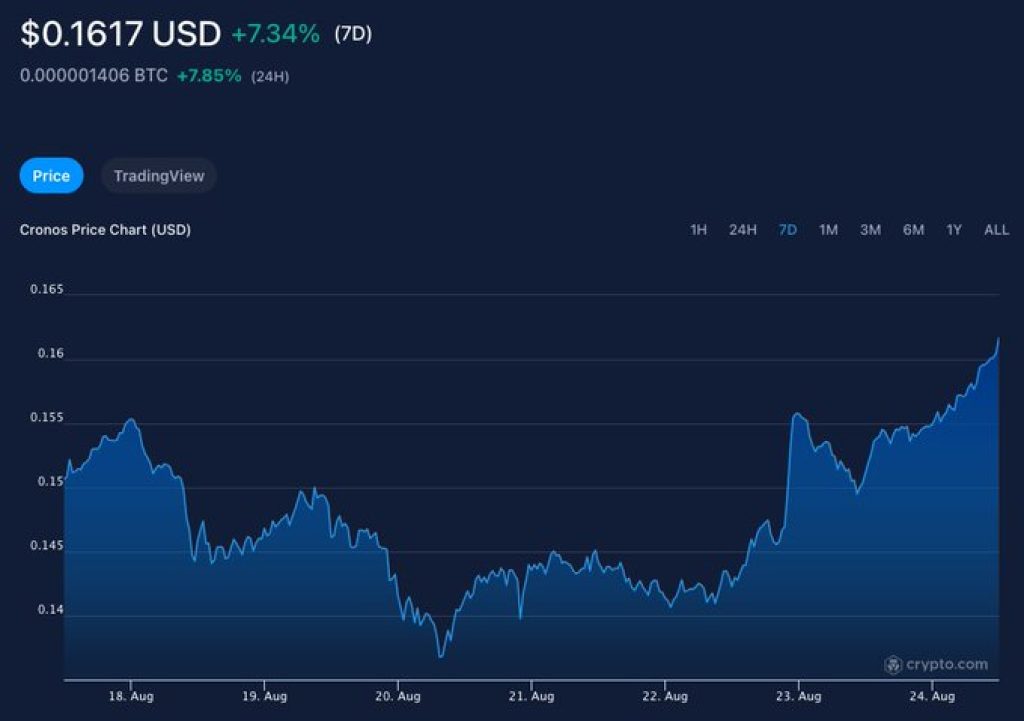Viewport: 1024px width, 721px height.
Task: Click the 22. Aug axis label
Action: [665, 696]
